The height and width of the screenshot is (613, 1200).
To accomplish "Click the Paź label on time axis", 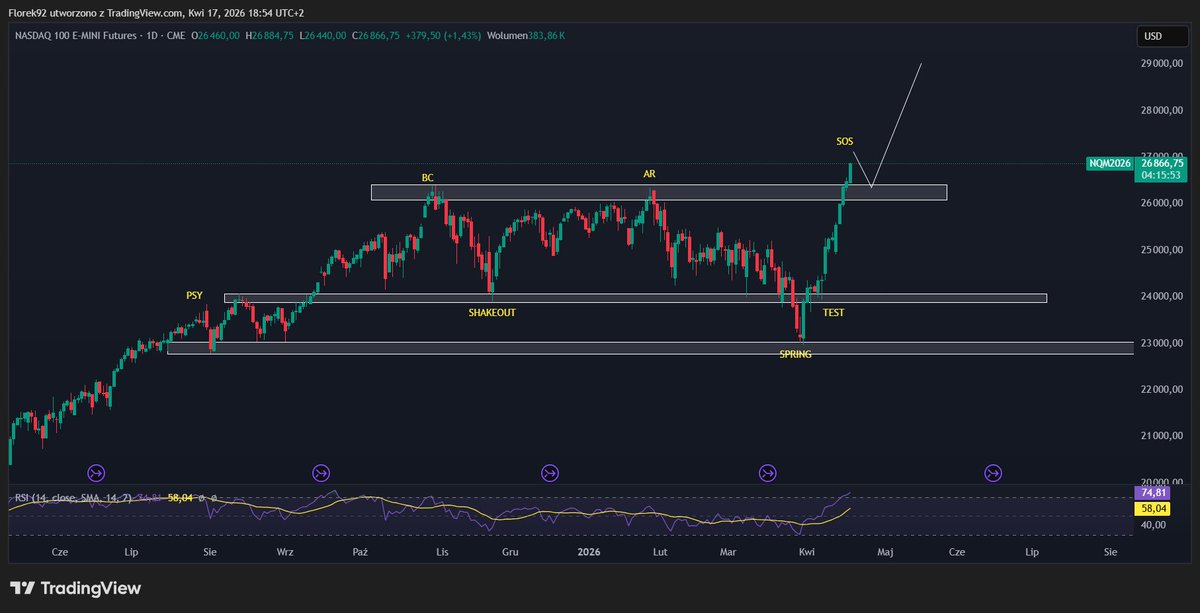I will [361, 551].
